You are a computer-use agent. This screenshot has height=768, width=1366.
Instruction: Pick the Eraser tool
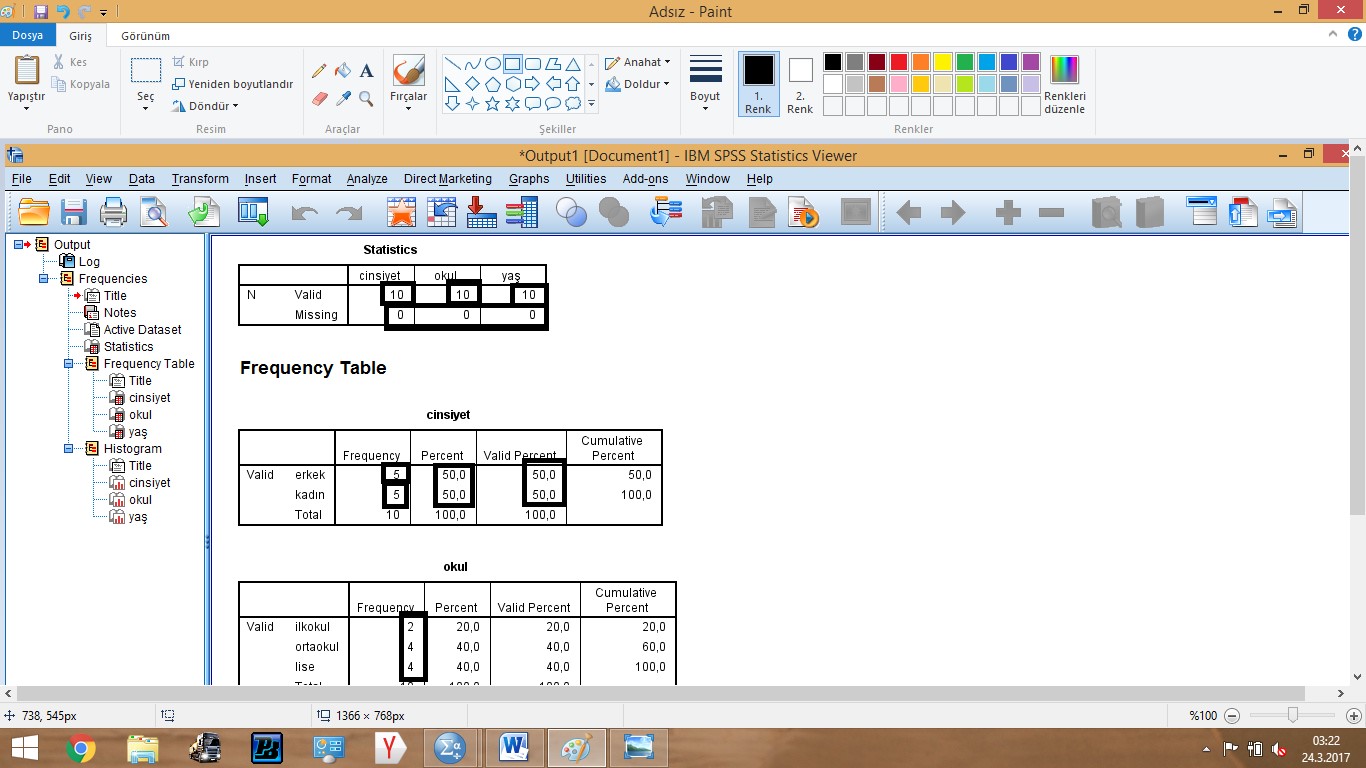[x=320, y=98]
